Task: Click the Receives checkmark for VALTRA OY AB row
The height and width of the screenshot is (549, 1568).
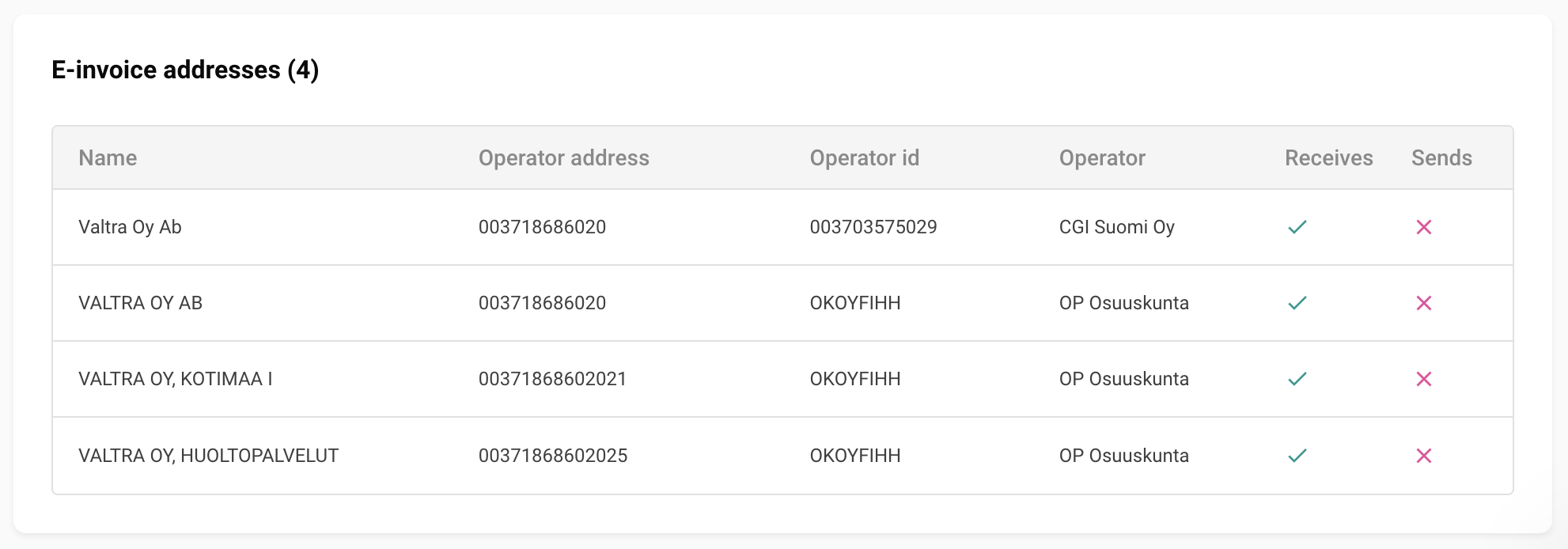Action: pyautogui.click(x=1297, y=303)
